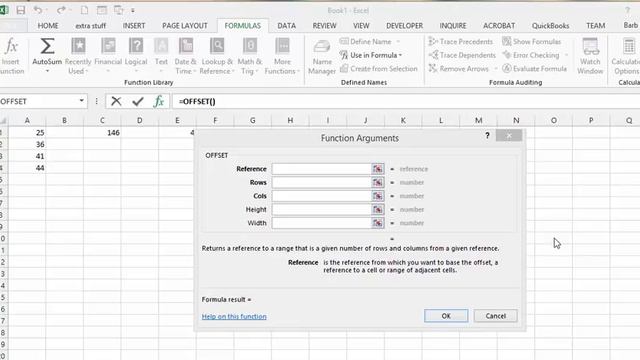This screenshot has height=360, width=640.
Task: Open the Text functions library
Action: (161, 56)
